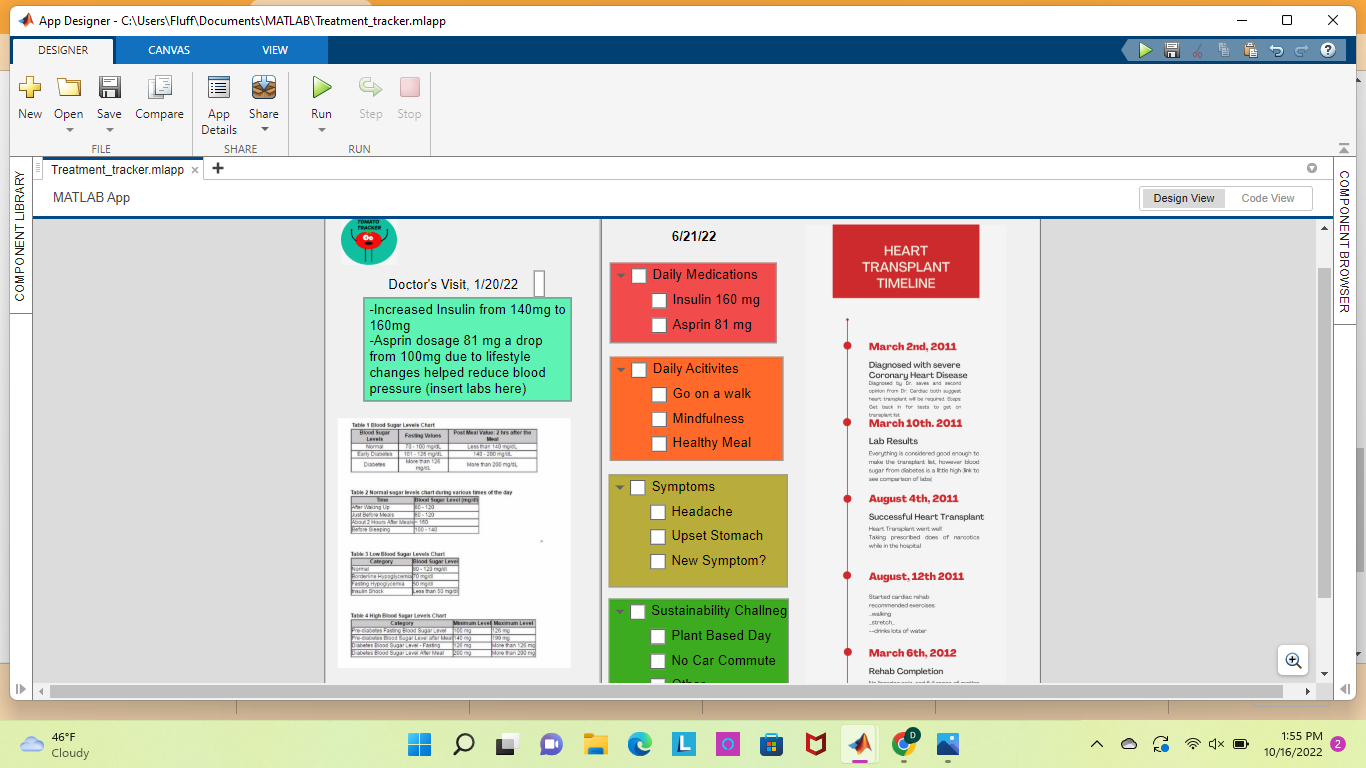Check Upset Stomach box
This screenshot has height=768, width=1366.
pos(658,536)
